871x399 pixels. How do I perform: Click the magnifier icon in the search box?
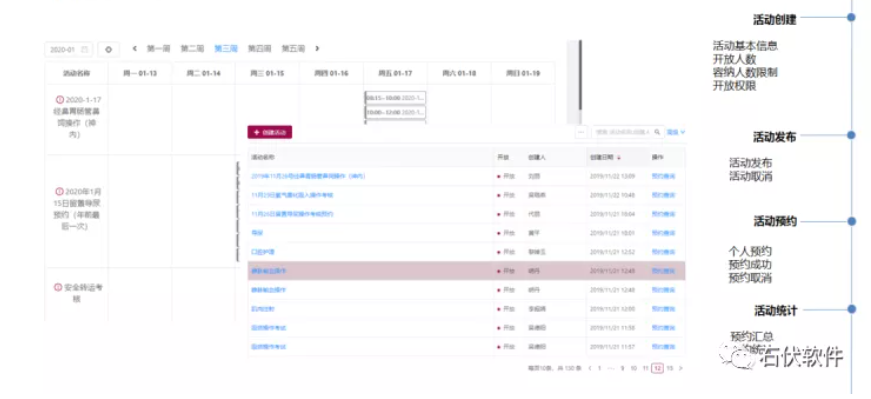click(657, 132)
